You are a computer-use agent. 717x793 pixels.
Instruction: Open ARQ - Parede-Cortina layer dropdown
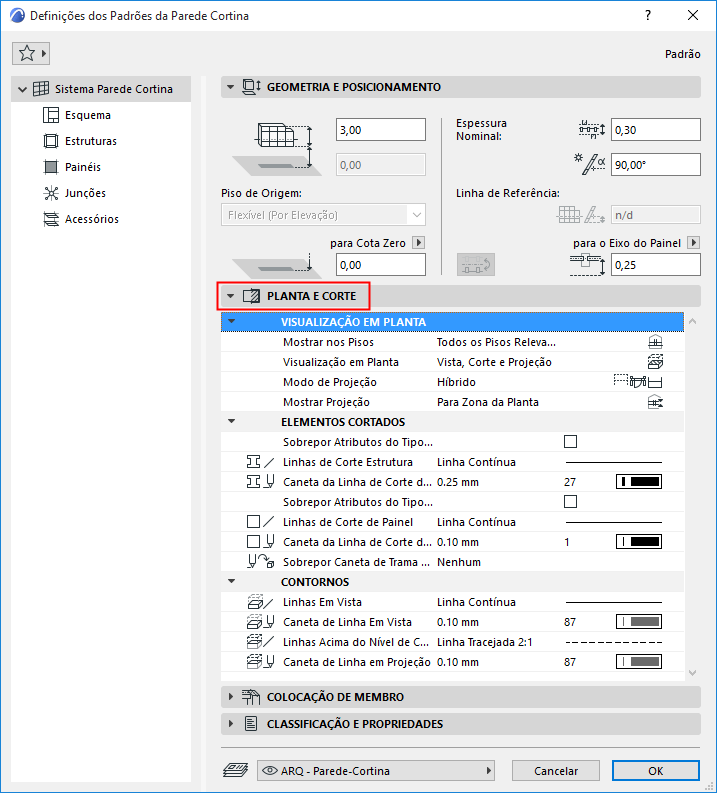click(376, 771)
